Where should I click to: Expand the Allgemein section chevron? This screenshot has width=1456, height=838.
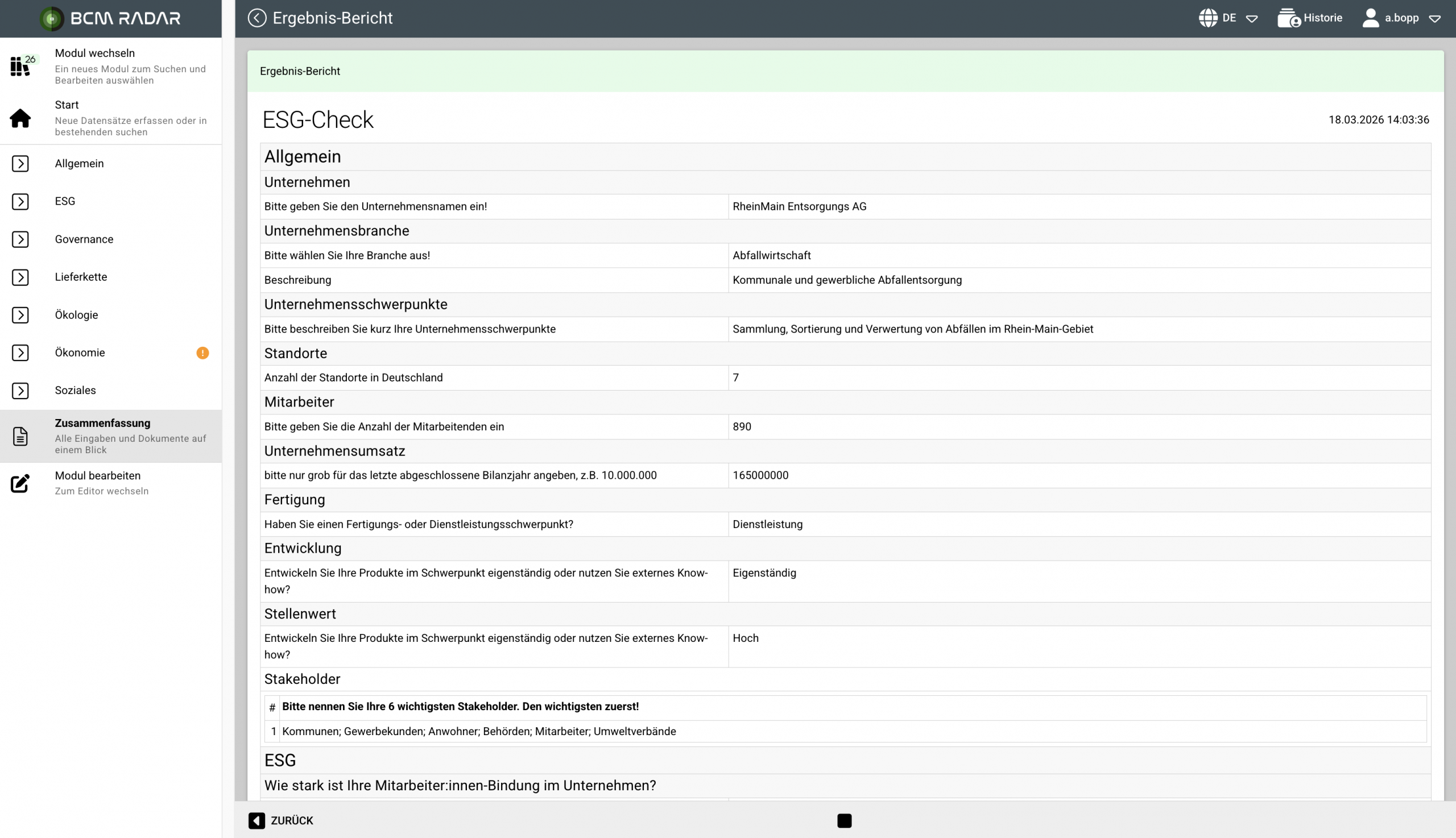click(x=20, y=164)
